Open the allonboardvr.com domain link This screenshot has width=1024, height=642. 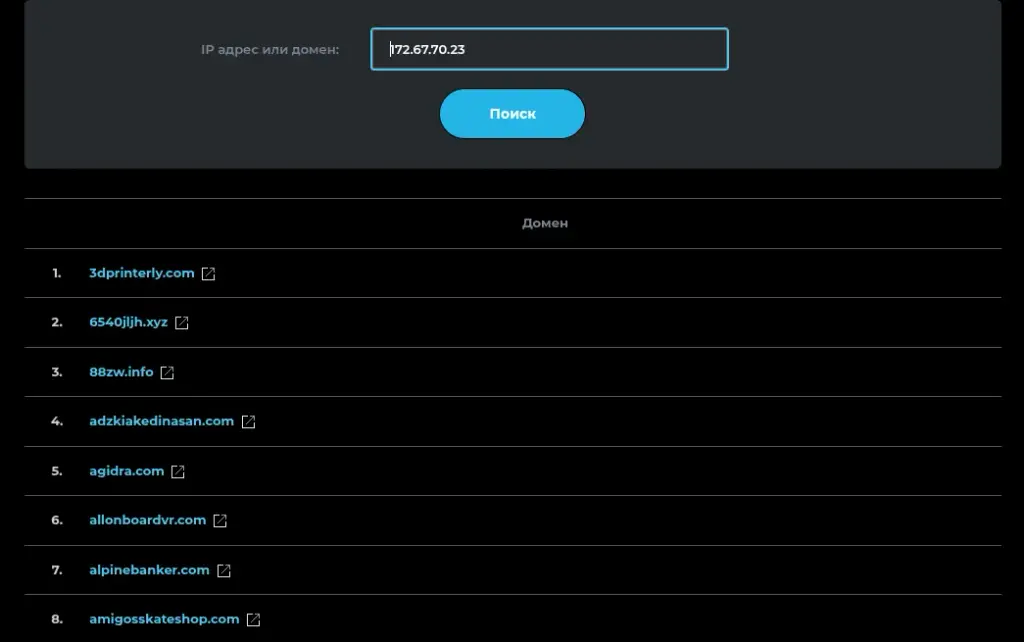[x=148, y=520]
